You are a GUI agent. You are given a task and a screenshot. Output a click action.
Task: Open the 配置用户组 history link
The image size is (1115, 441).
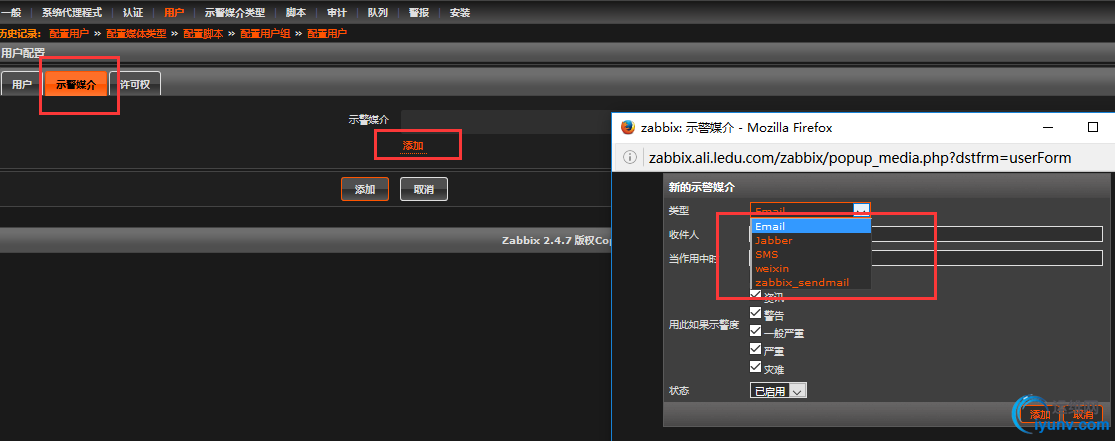265,33
